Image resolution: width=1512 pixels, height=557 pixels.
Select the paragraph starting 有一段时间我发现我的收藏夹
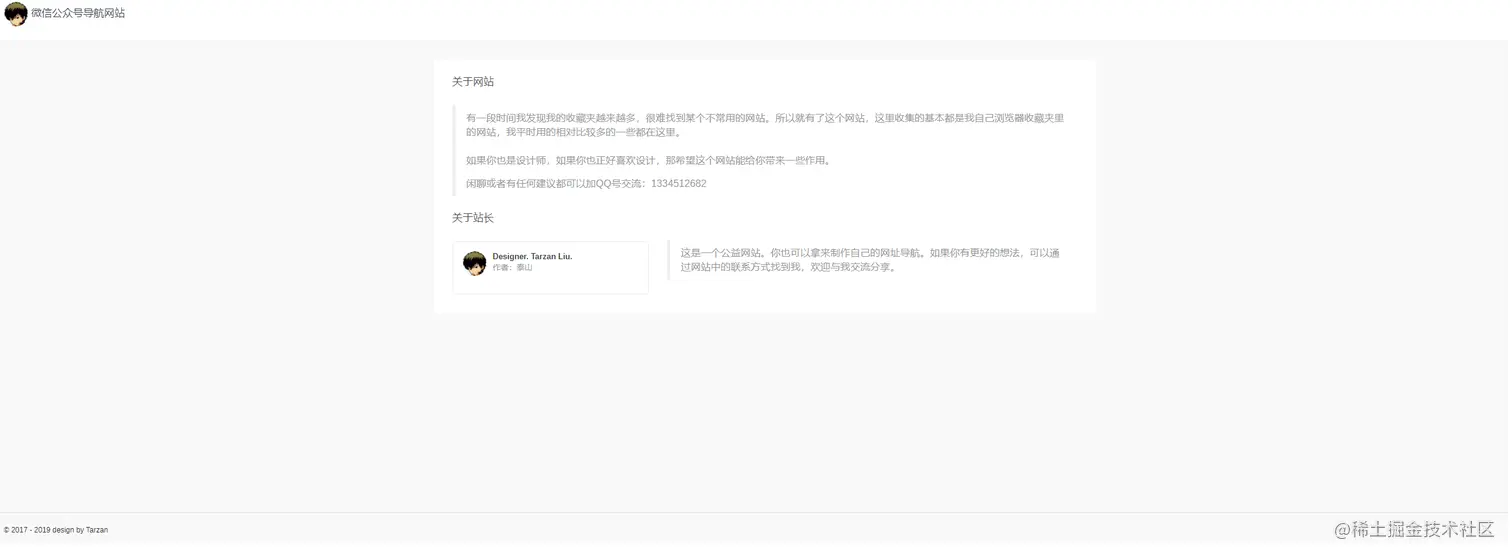(765, 125)
